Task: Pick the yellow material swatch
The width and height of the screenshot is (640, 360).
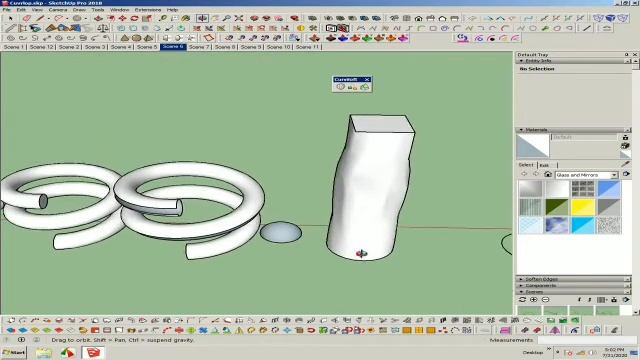Action: (583, 207)
